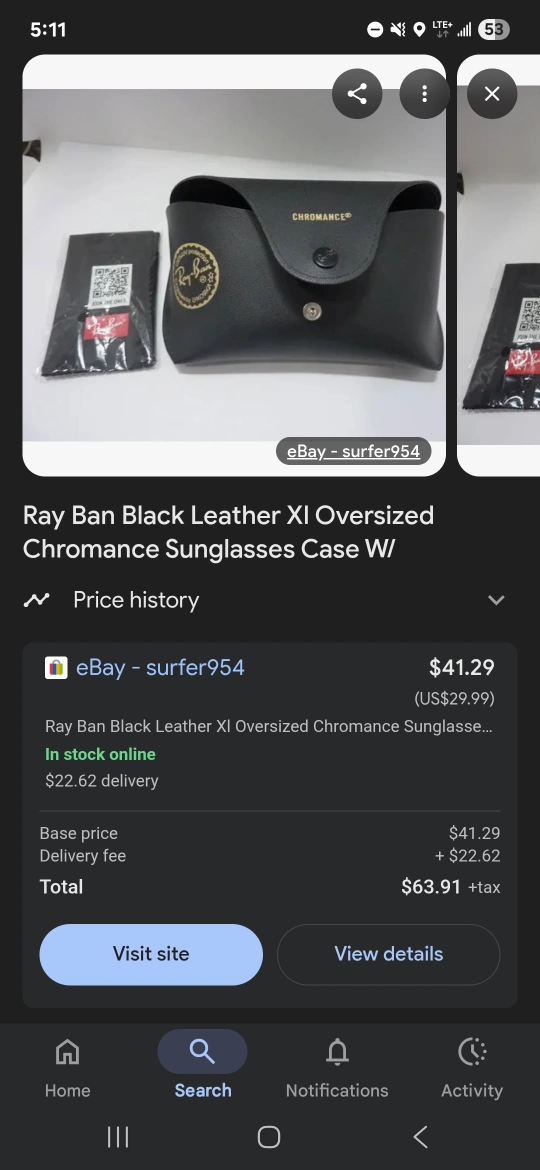The height and width of the screenshot is (1170, 540).
Task: Tap the eBay - surfer954 image caption
Action: click(x=354, y=451)
